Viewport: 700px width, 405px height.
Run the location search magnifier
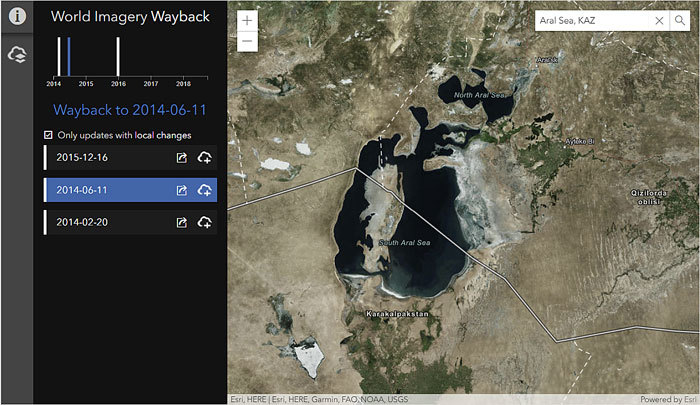(679, 21)
